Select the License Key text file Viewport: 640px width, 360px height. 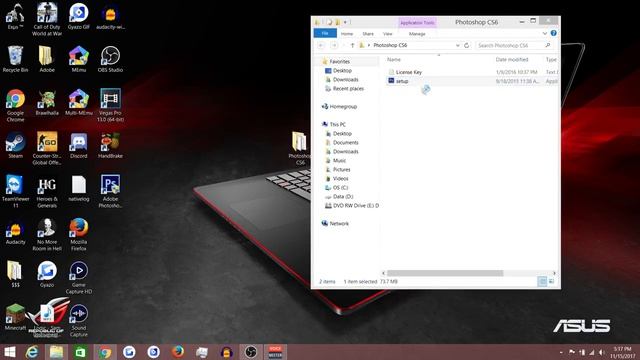pyautogui.click(x=409, y=72)
